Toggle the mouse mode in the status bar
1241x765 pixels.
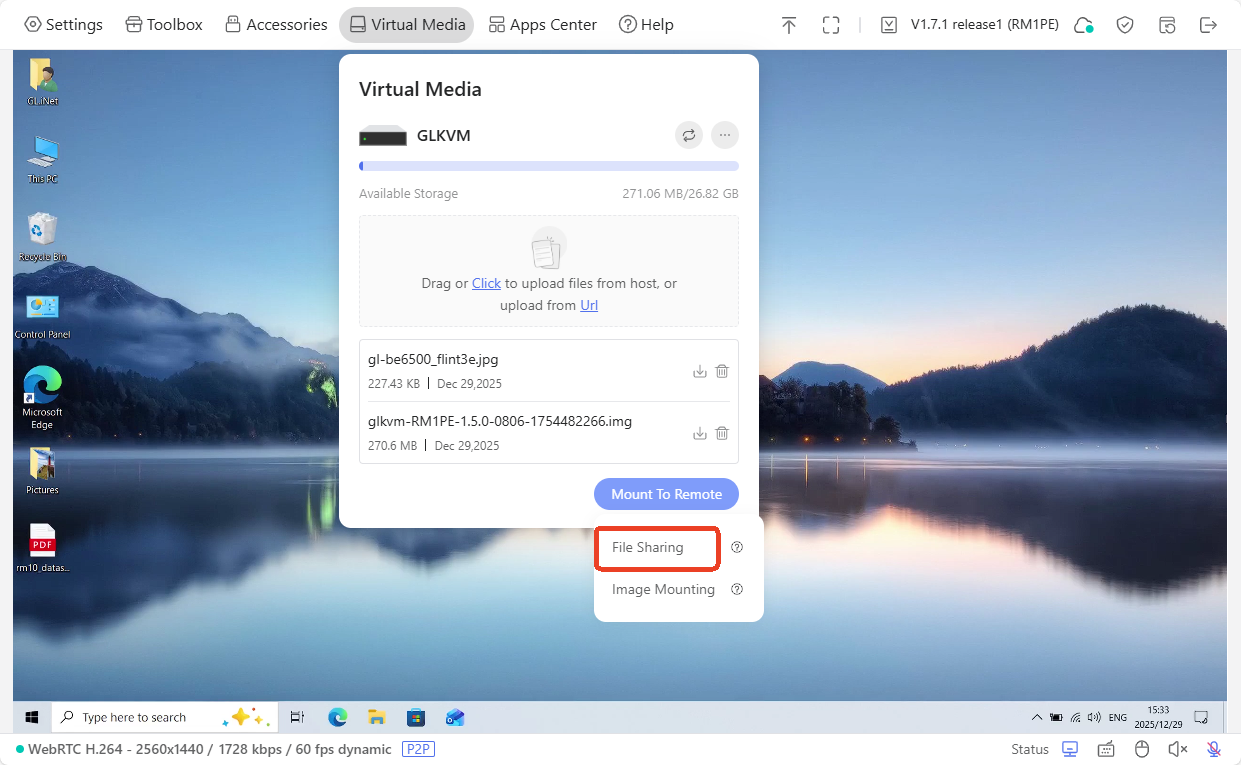coord(1141,748)
